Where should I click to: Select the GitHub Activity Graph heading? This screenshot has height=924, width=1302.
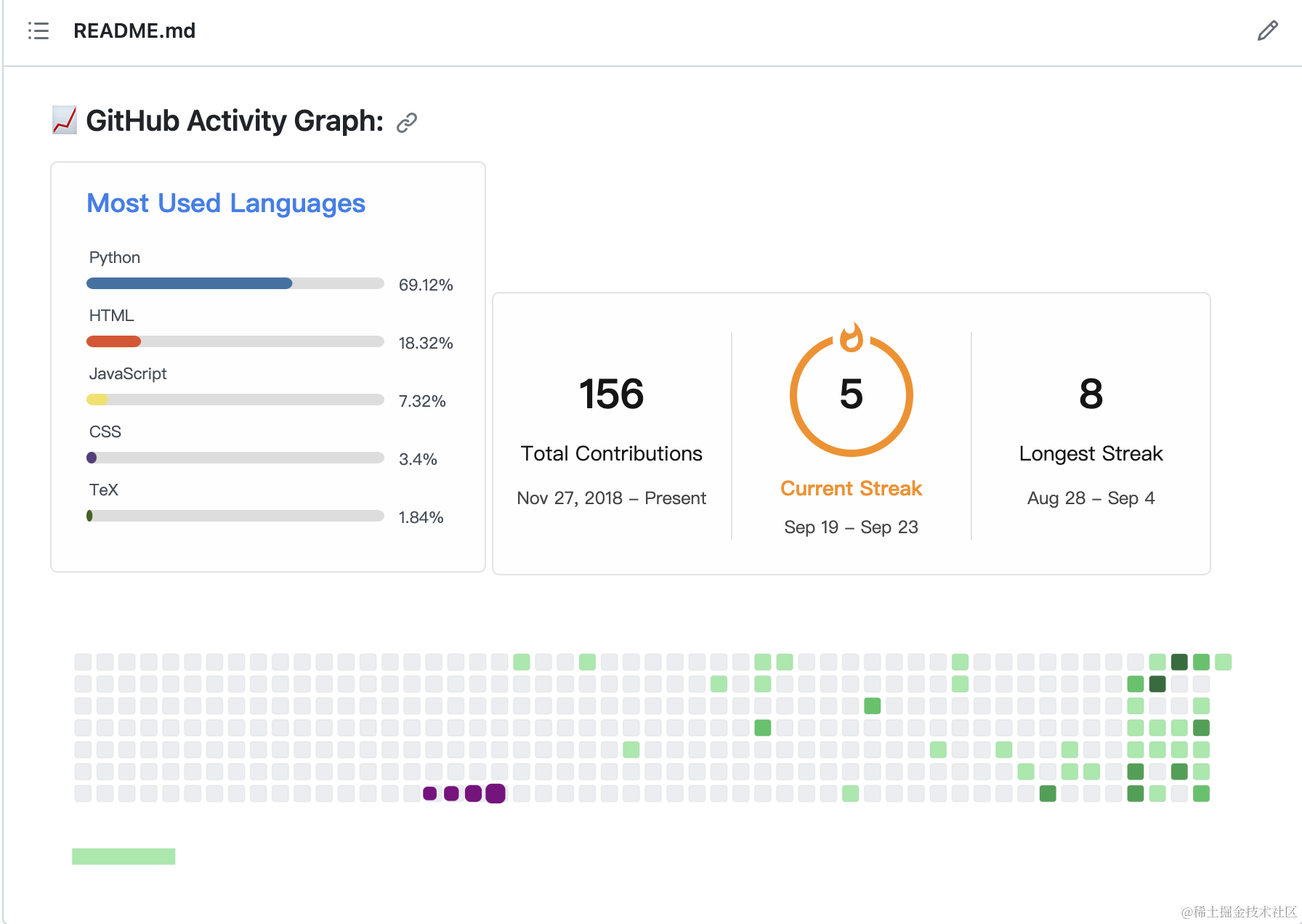click(x=235, y=121)
